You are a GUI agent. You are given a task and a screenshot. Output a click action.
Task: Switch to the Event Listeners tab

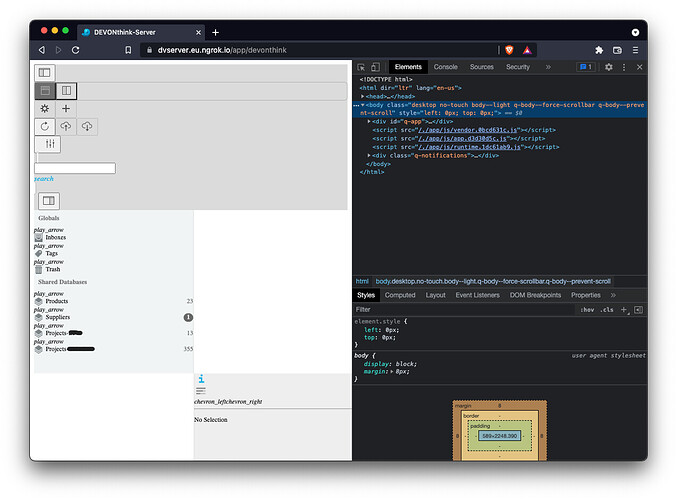click(x=478, y=295)
